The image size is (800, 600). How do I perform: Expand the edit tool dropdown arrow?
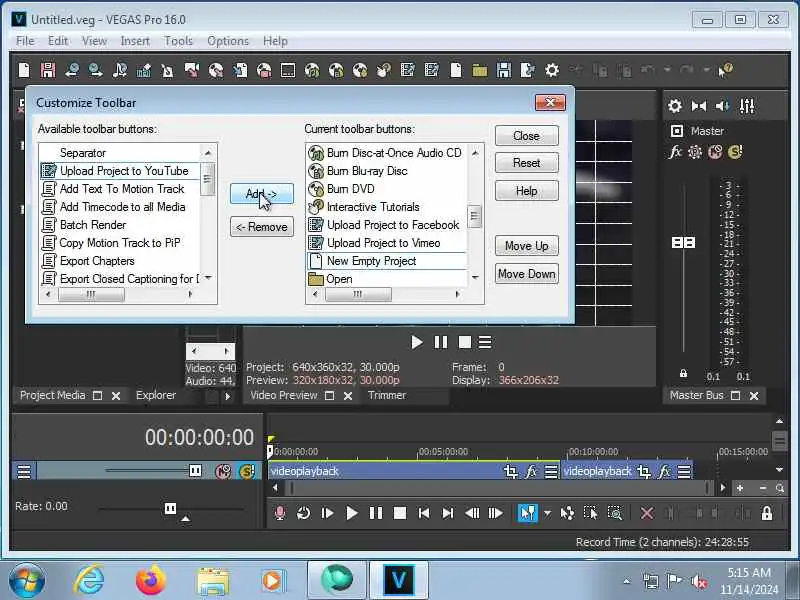[547, 513]
